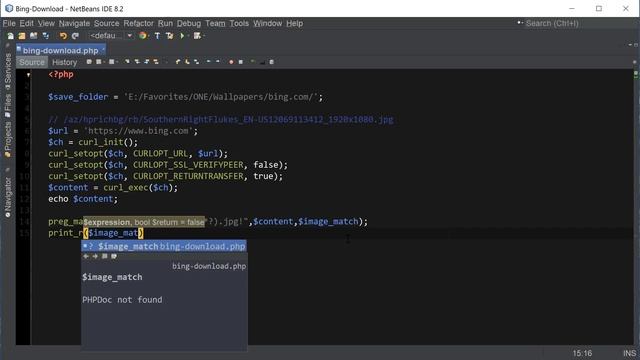Click Go to Source icon in documentation popup
The height and width of the screenshot is (360, 640).
114,256
